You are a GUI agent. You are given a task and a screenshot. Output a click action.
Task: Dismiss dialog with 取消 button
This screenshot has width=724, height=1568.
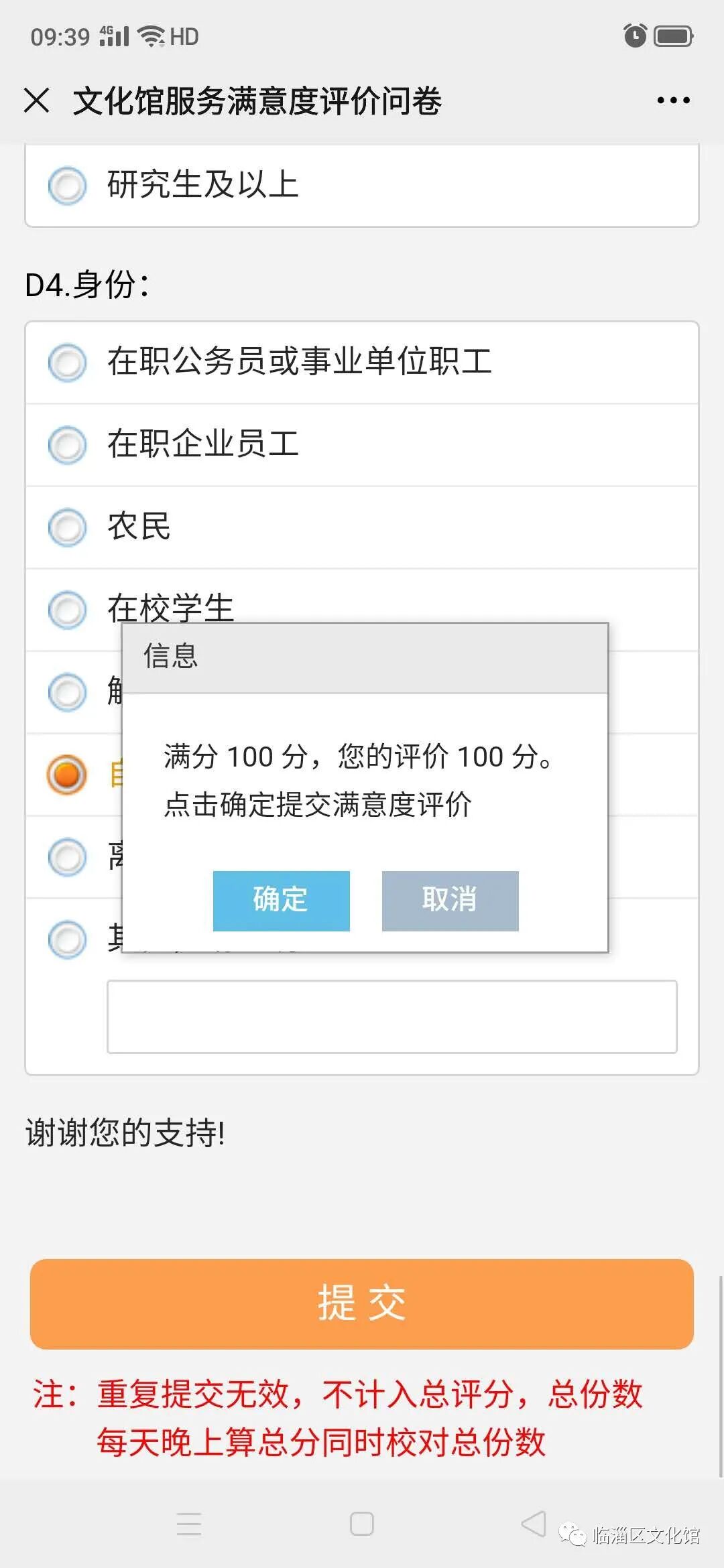(450, 901)
